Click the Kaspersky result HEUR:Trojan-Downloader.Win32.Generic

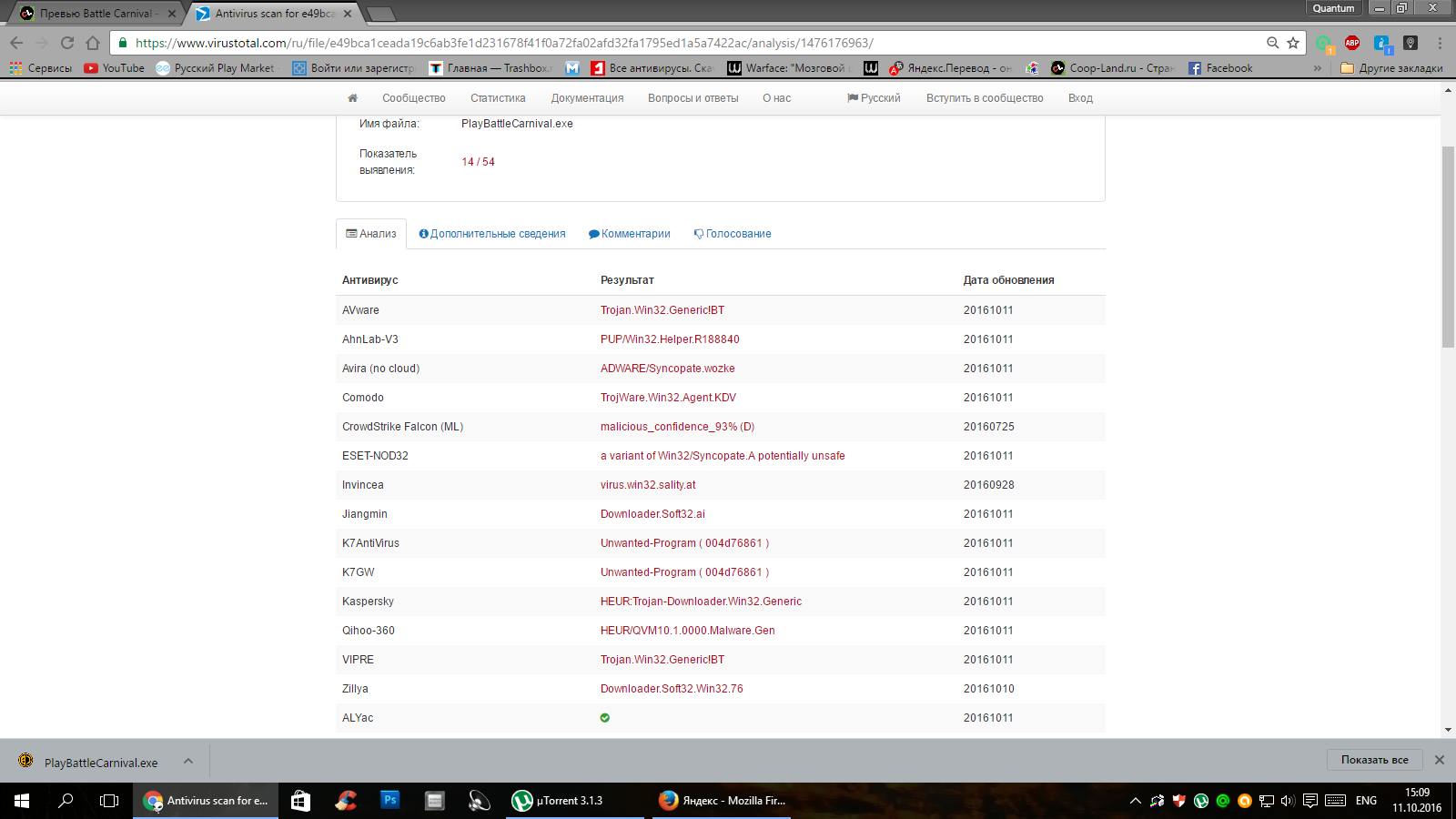[x=701, y=602]
